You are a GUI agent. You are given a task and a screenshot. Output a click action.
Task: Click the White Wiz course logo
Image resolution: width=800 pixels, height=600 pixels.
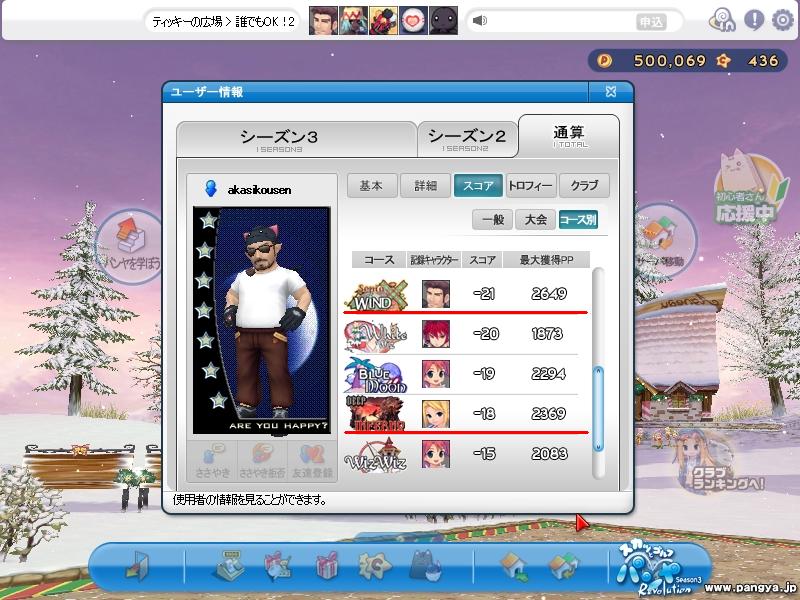(x=376, y=335)
